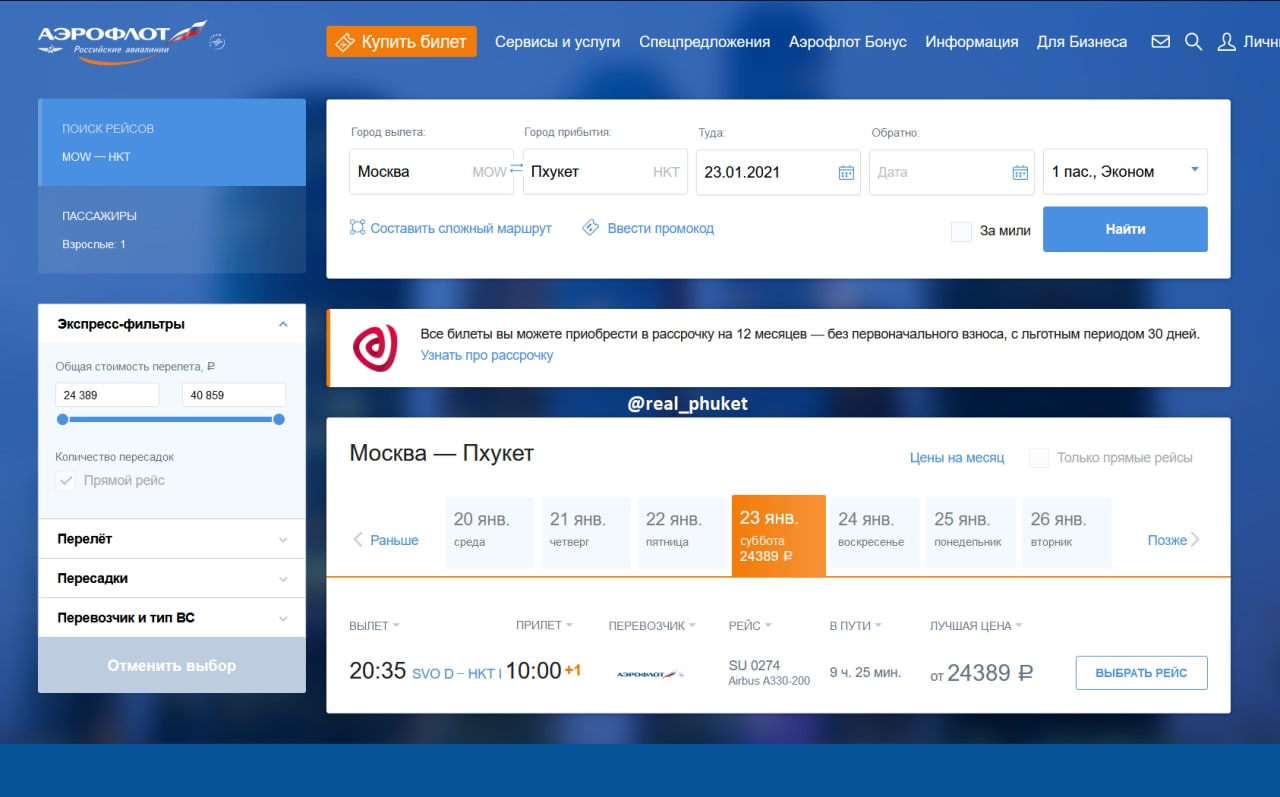Select the 24 янв. воскресенье date tab

874,532
